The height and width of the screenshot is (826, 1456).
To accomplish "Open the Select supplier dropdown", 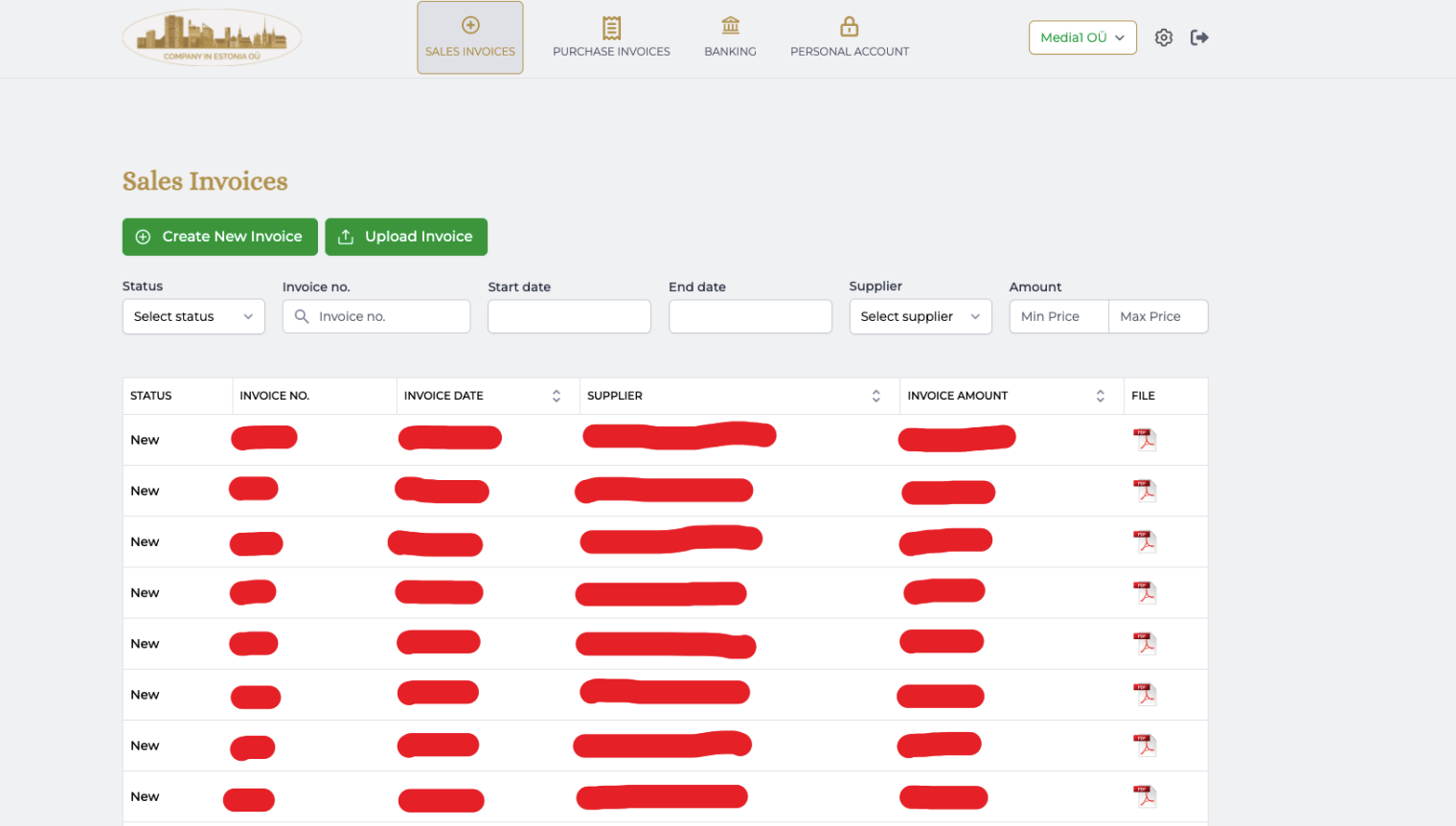I will pyautogui.click(x=920, y=315).
